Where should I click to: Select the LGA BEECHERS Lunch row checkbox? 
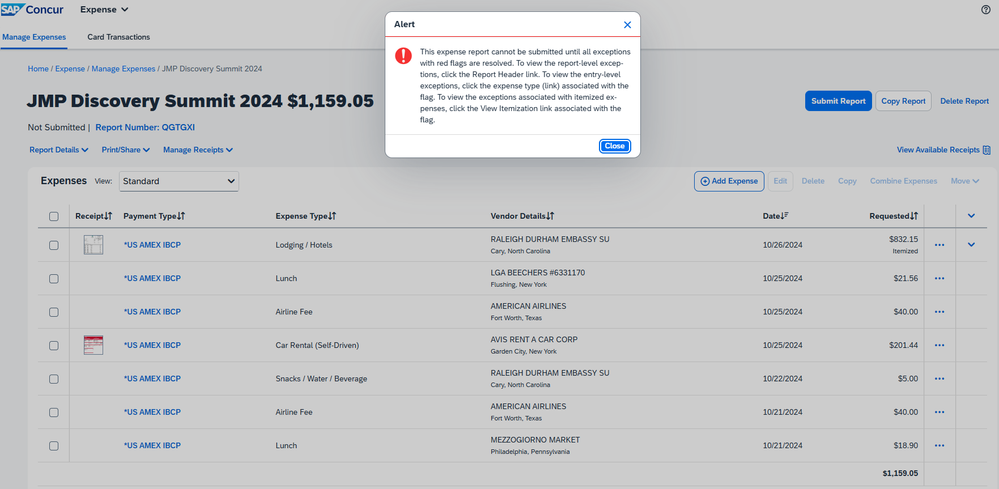coord(54,278)
